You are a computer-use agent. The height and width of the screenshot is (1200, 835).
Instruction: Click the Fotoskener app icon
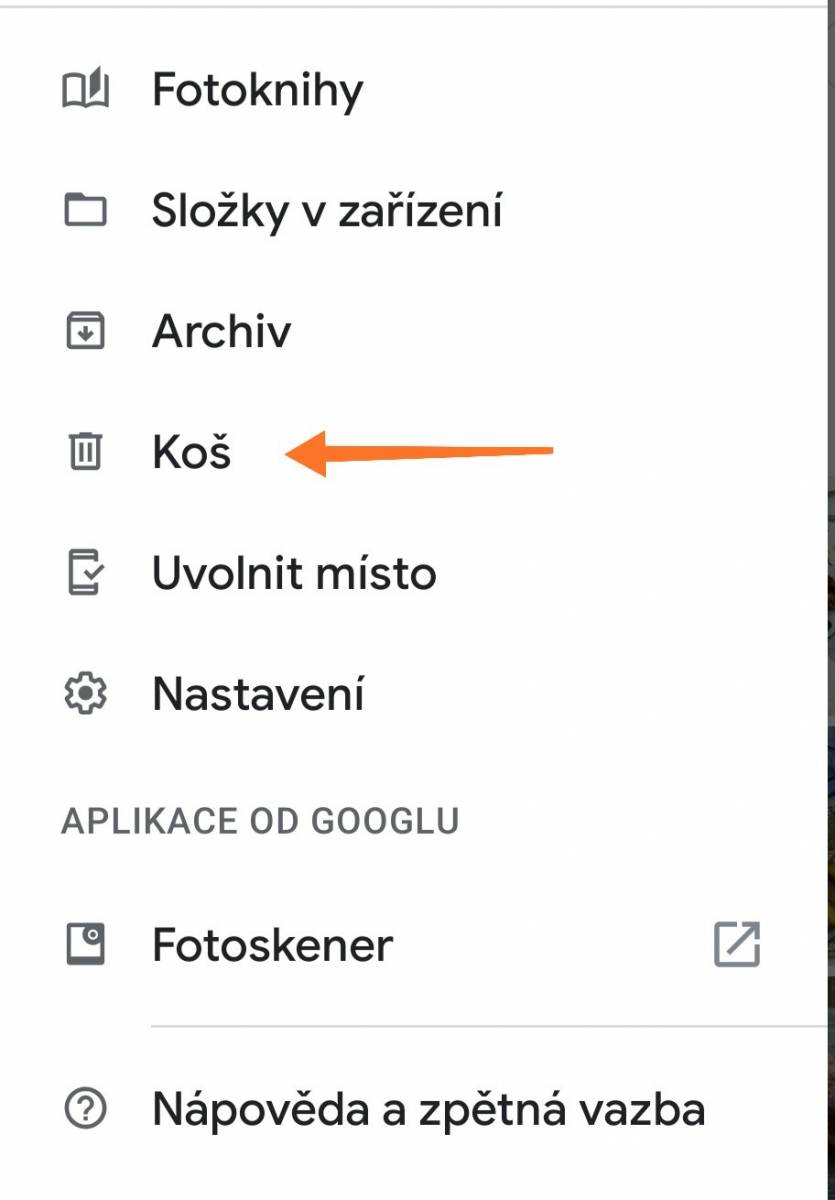[85, 944]
